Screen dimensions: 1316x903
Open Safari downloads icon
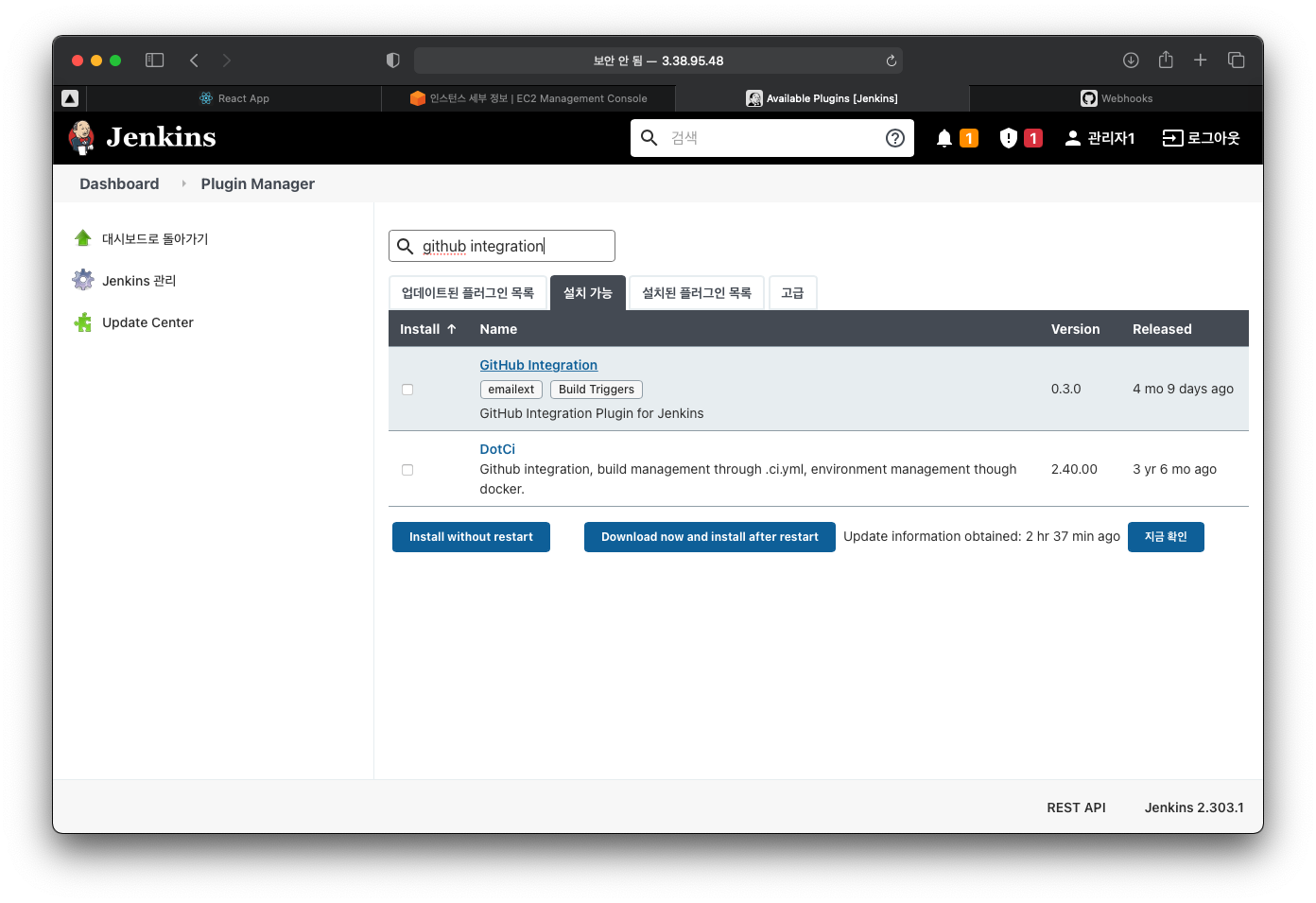point(1131,61)
